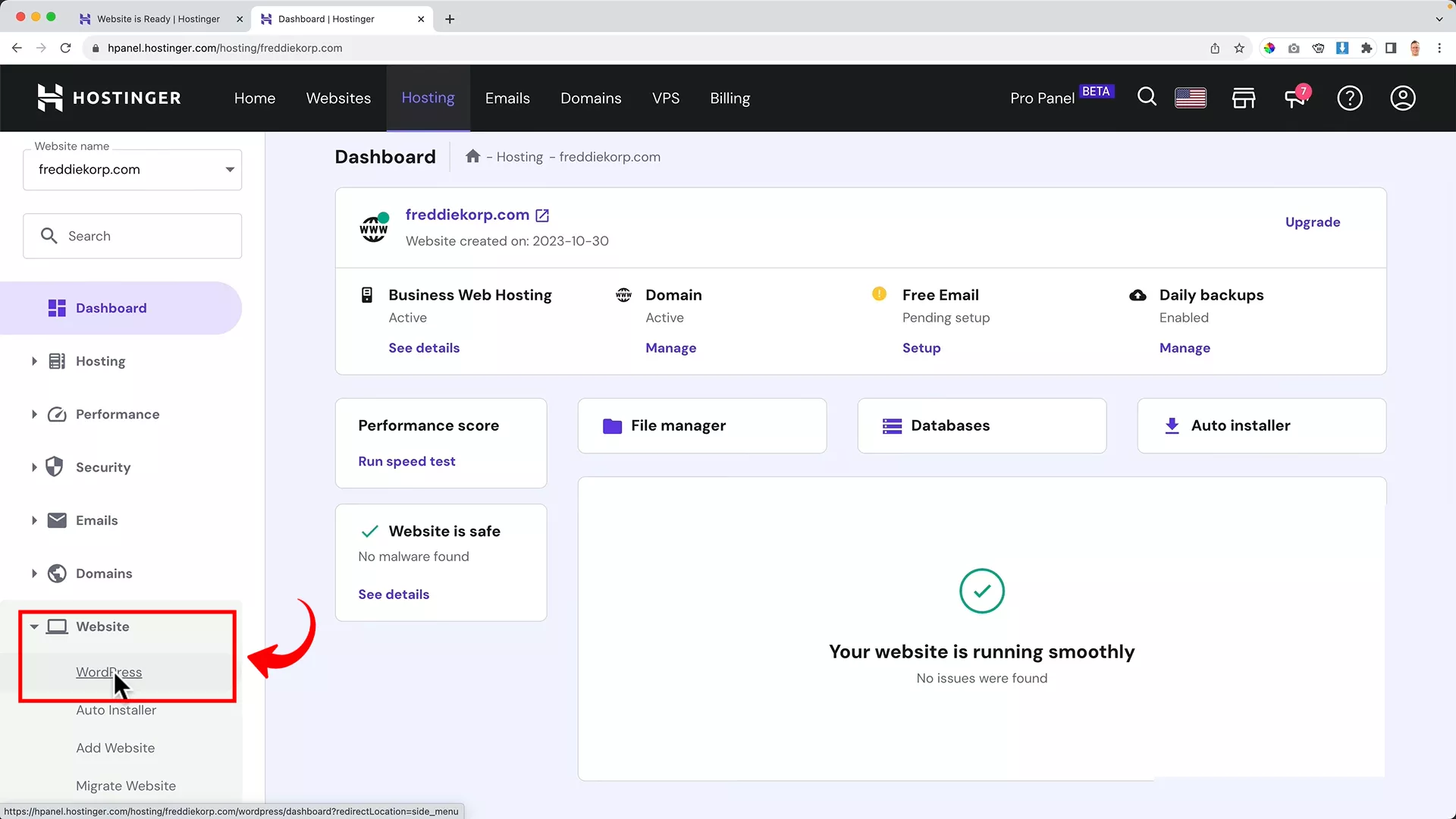Select WordPress under the Website section
This screenshot has width=1456, height=819.
(108, 672)
